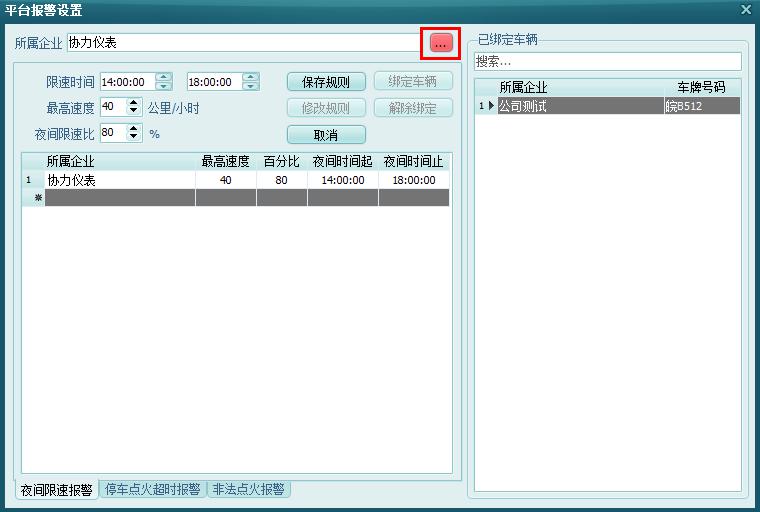Close the platform alarm settings window

click(745, 9)
